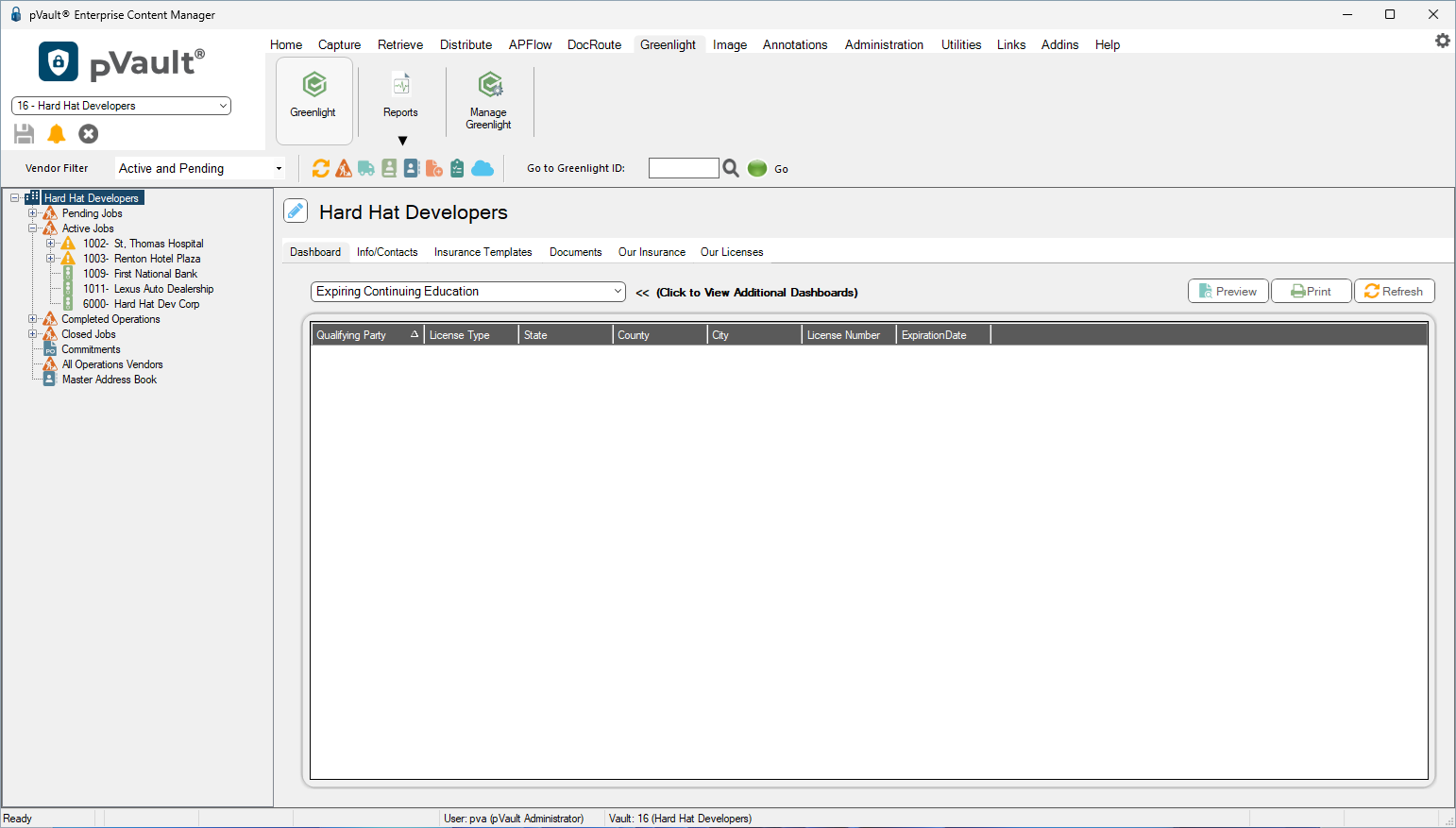Click the Print button
The image size is (1456, 828).
(x=1312, y=291)
